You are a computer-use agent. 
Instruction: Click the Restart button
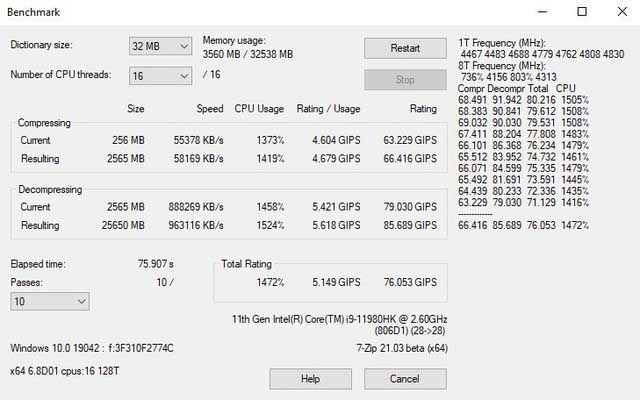[405, 48]
